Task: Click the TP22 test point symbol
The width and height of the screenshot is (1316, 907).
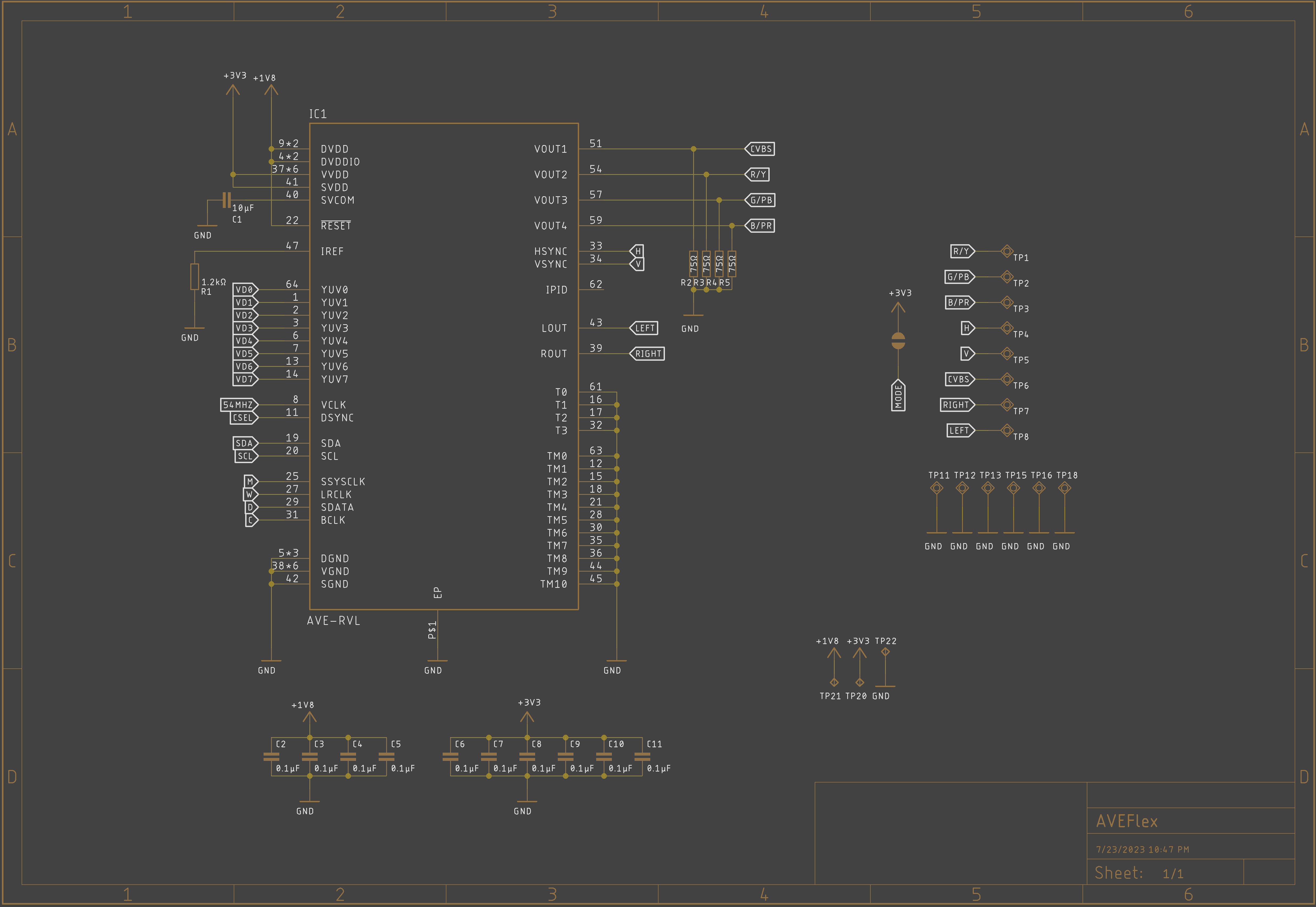Action: 886,652
